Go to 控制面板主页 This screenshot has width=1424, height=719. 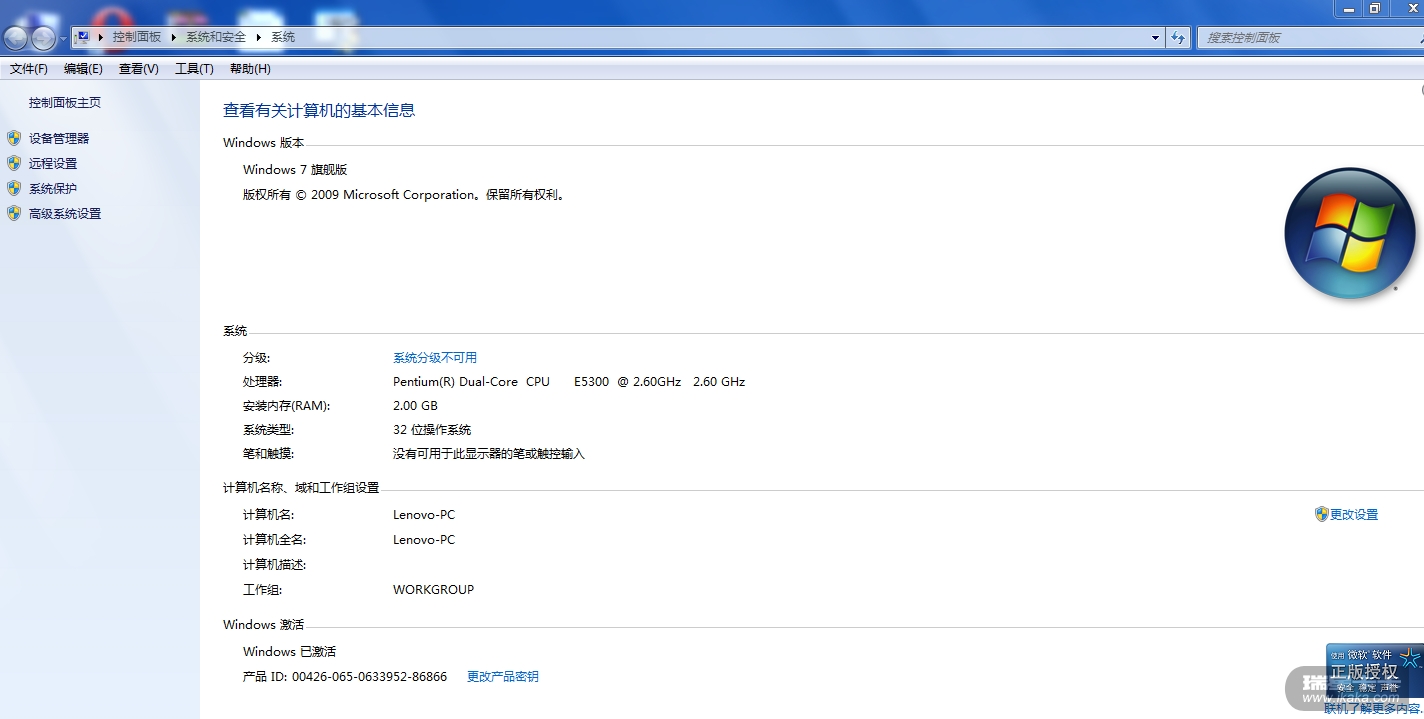(x=65, y=103)
